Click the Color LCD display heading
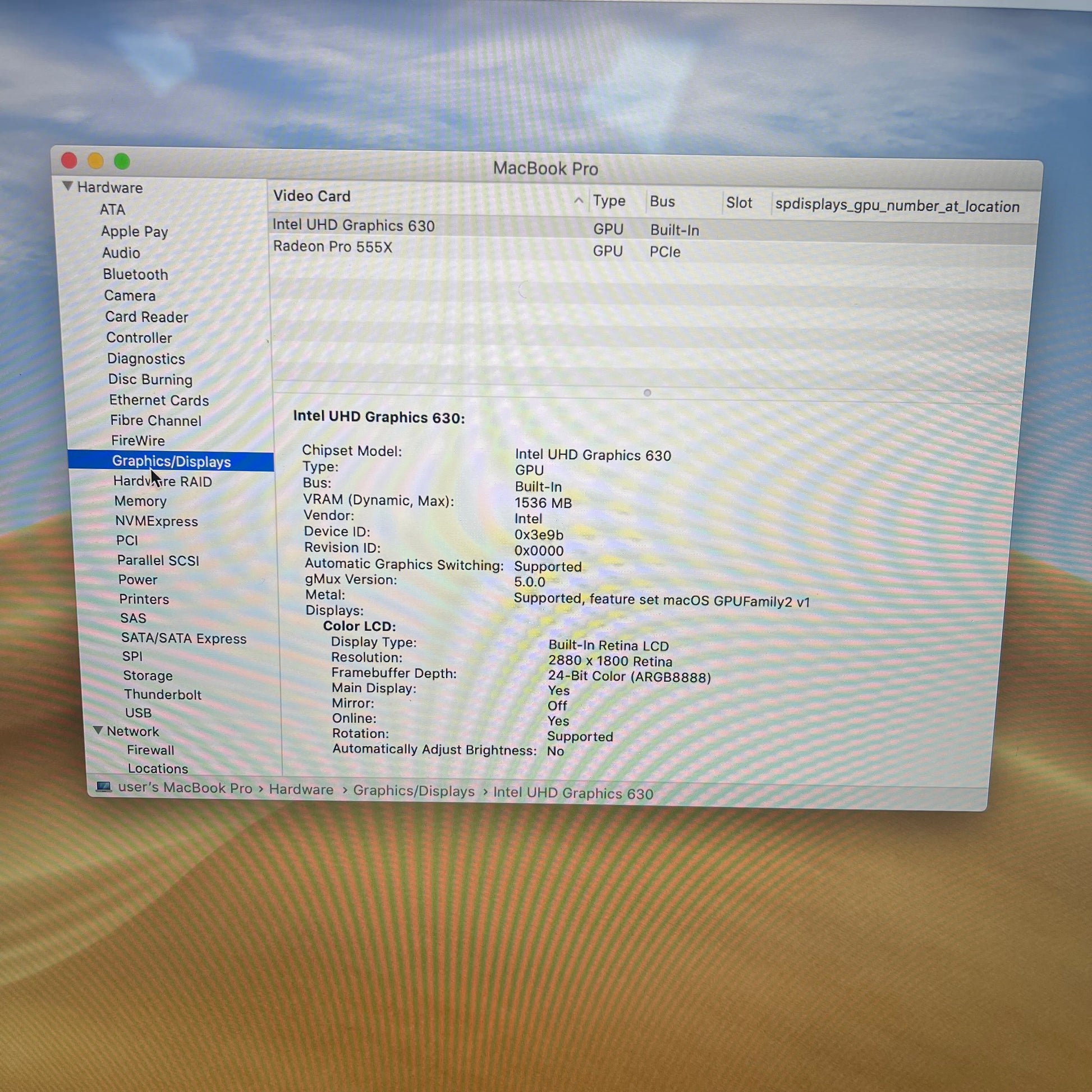This screenshot has height=1092, width=1092. [x=360, y=626]
